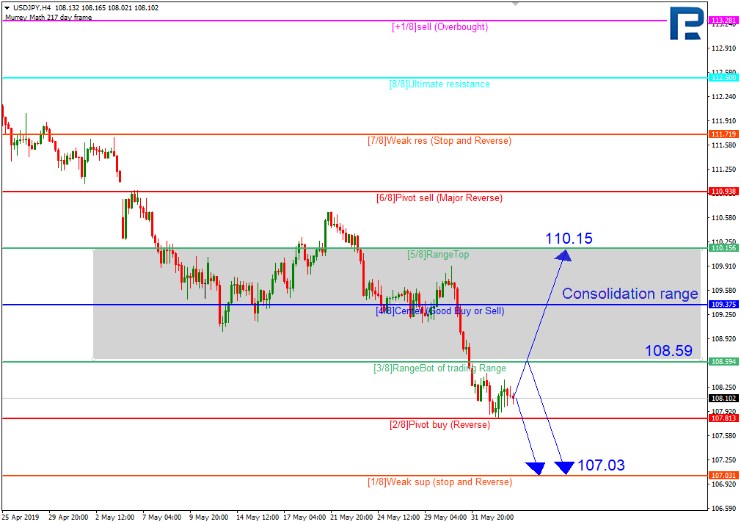The height and width of the screenshot is (522, 741).
Task: Click the orange 111.719 axis price tag
Action: click(721, 134)
